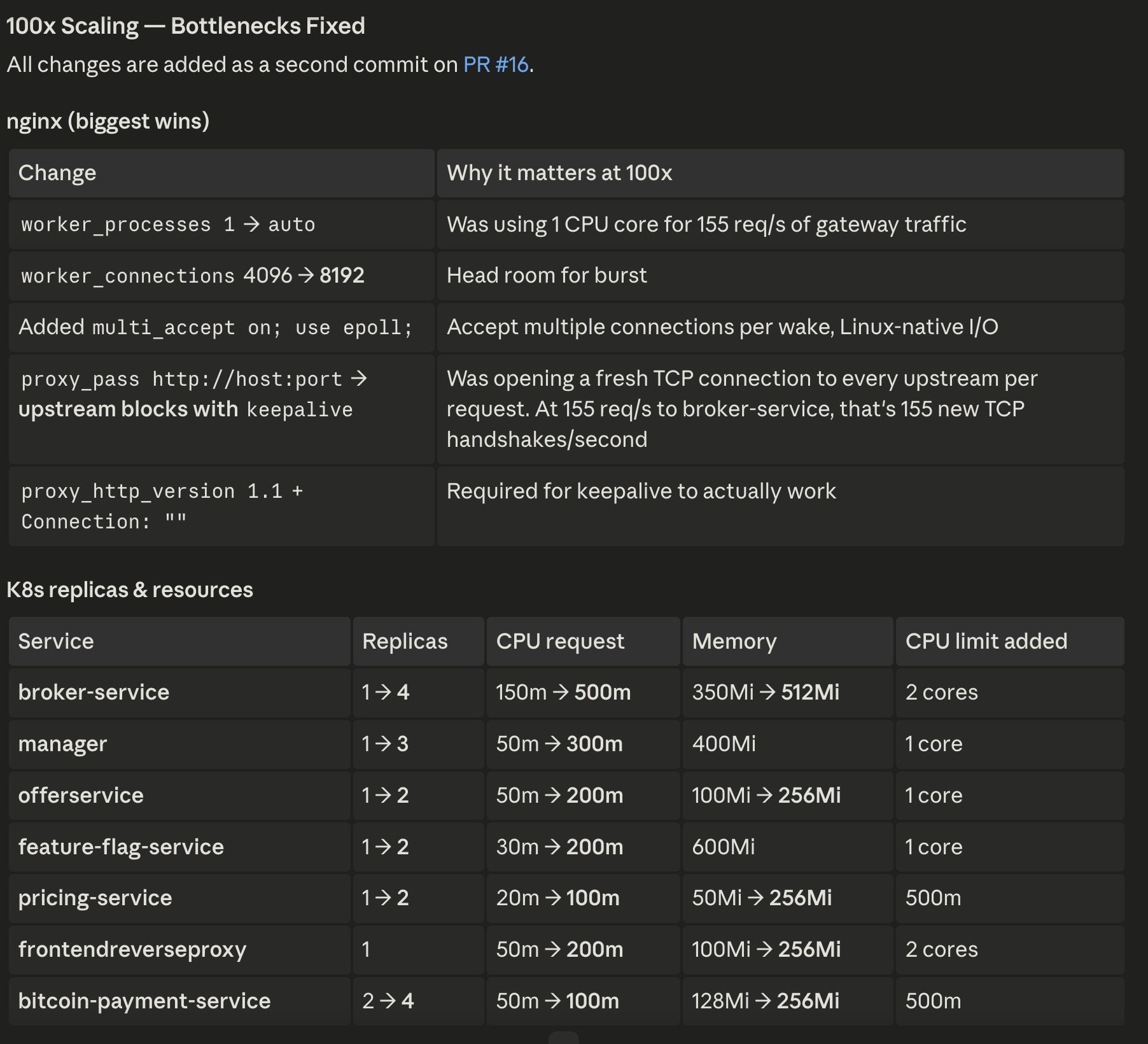Select the 'broker-service' row name
Viewport: 1148px width, 1044px height.
tap(179, 693)
